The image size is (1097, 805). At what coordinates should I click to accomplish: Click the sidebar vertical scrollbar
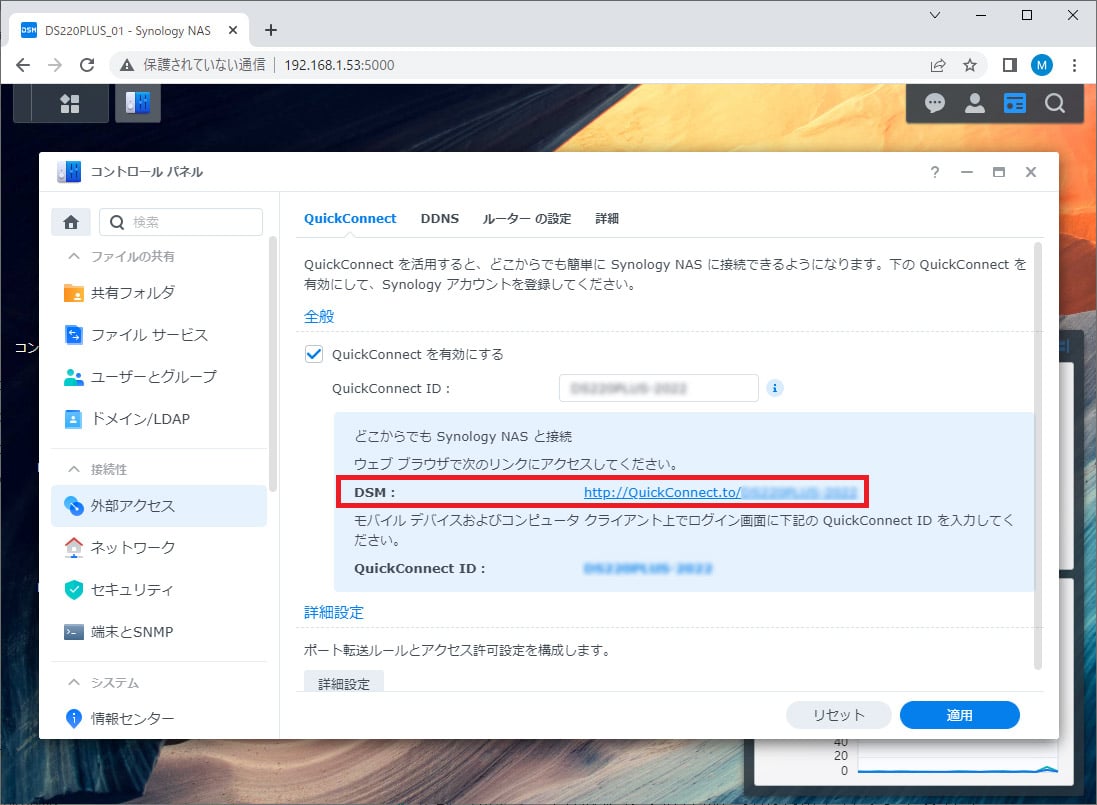click(x=273, y=364)
